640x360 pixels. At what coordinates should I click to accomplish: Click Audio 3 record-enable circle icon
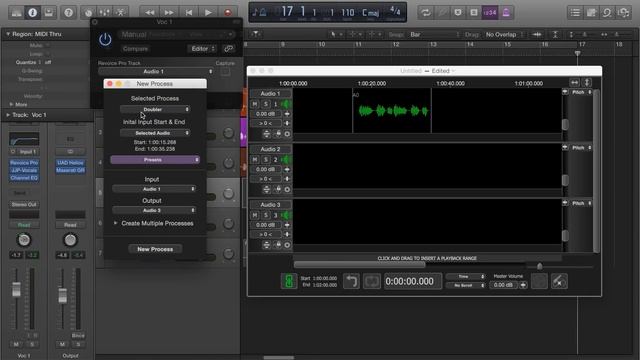click(x=287, y=245)
